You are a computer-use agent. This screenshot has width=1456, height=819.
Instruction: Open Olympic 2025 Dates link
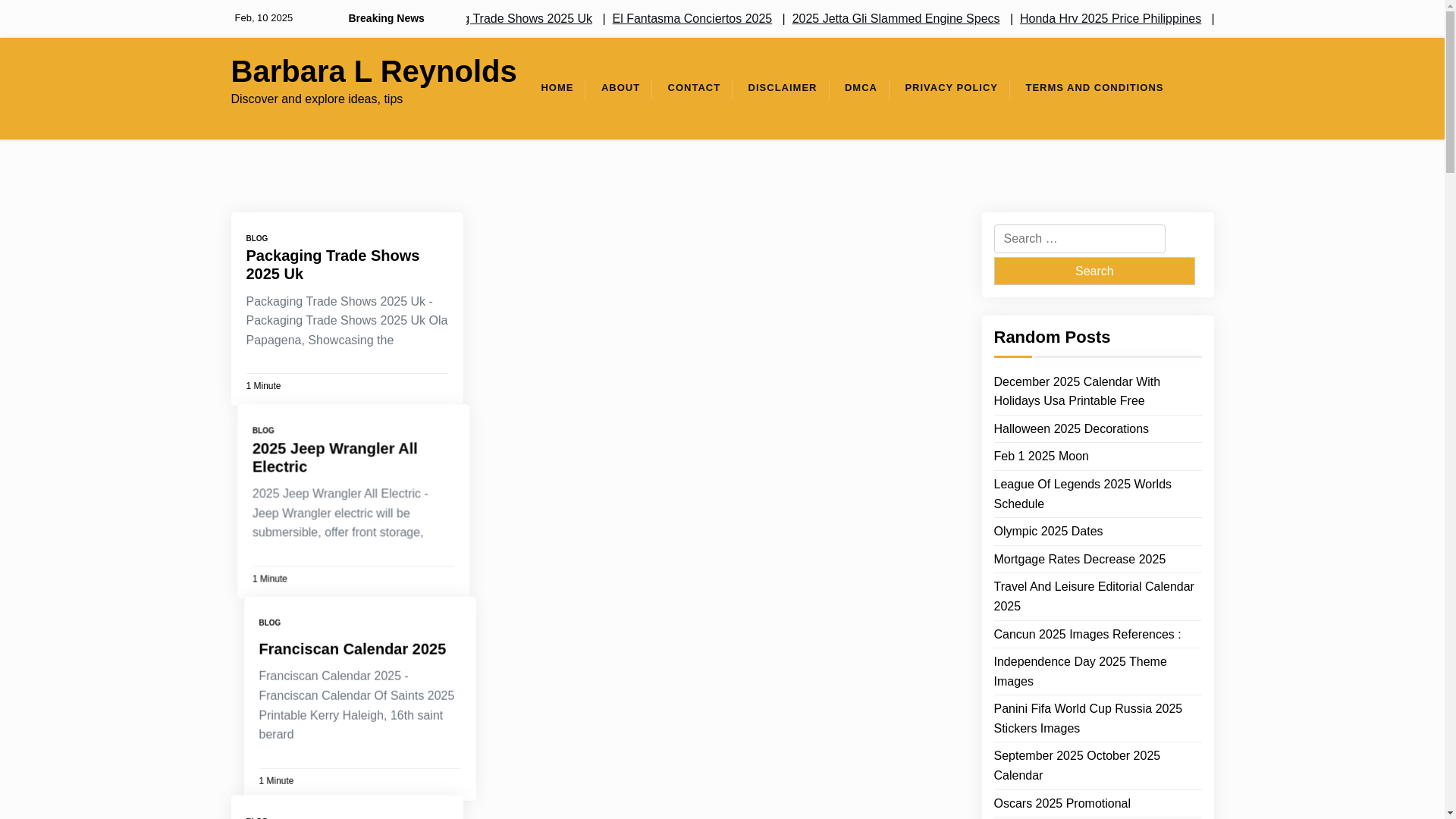[x=1048, y=532]
